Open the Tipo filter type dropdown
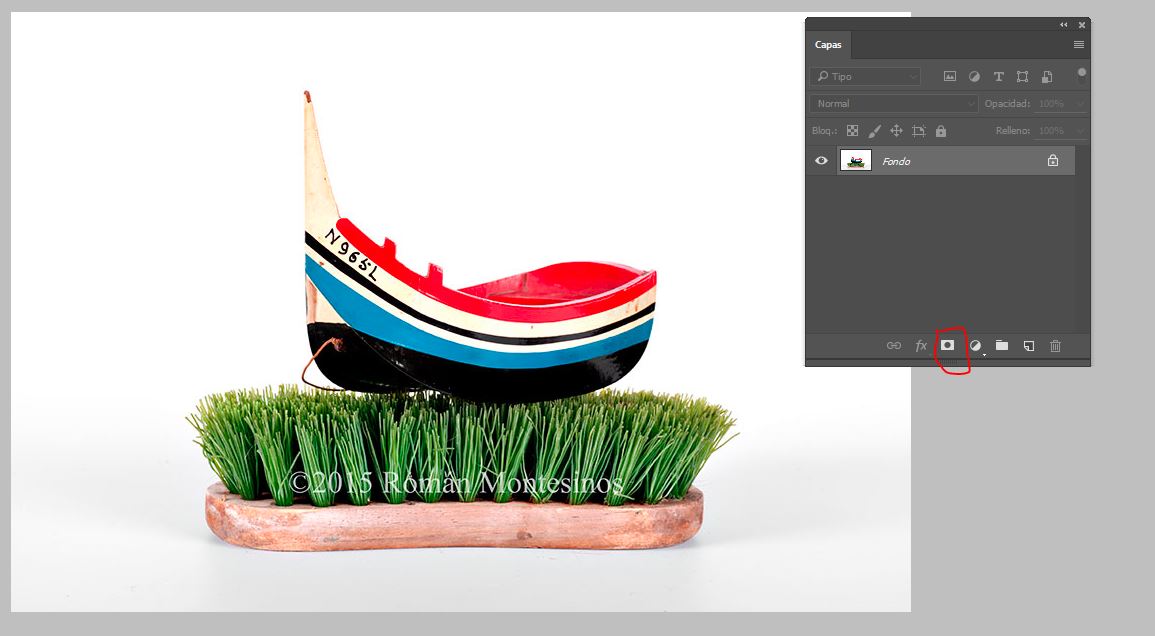Image resolution: width=1155 pixels, height=636 pixels. point(866,76)
